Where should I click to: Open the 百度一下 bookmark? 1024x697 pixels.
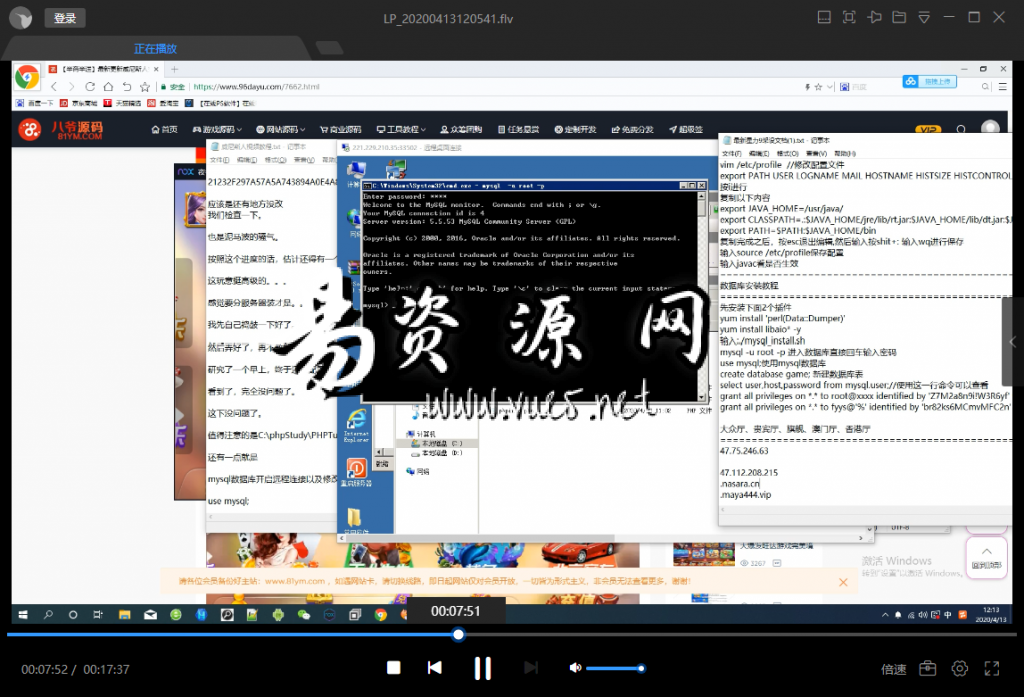click(x=35, y=103)
